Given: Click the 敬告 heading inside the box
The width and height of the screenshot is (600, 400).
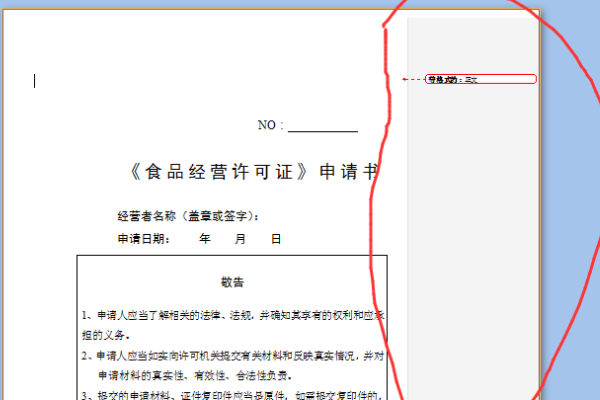Looking at the screenshot, I should click(x=232, y=282).
